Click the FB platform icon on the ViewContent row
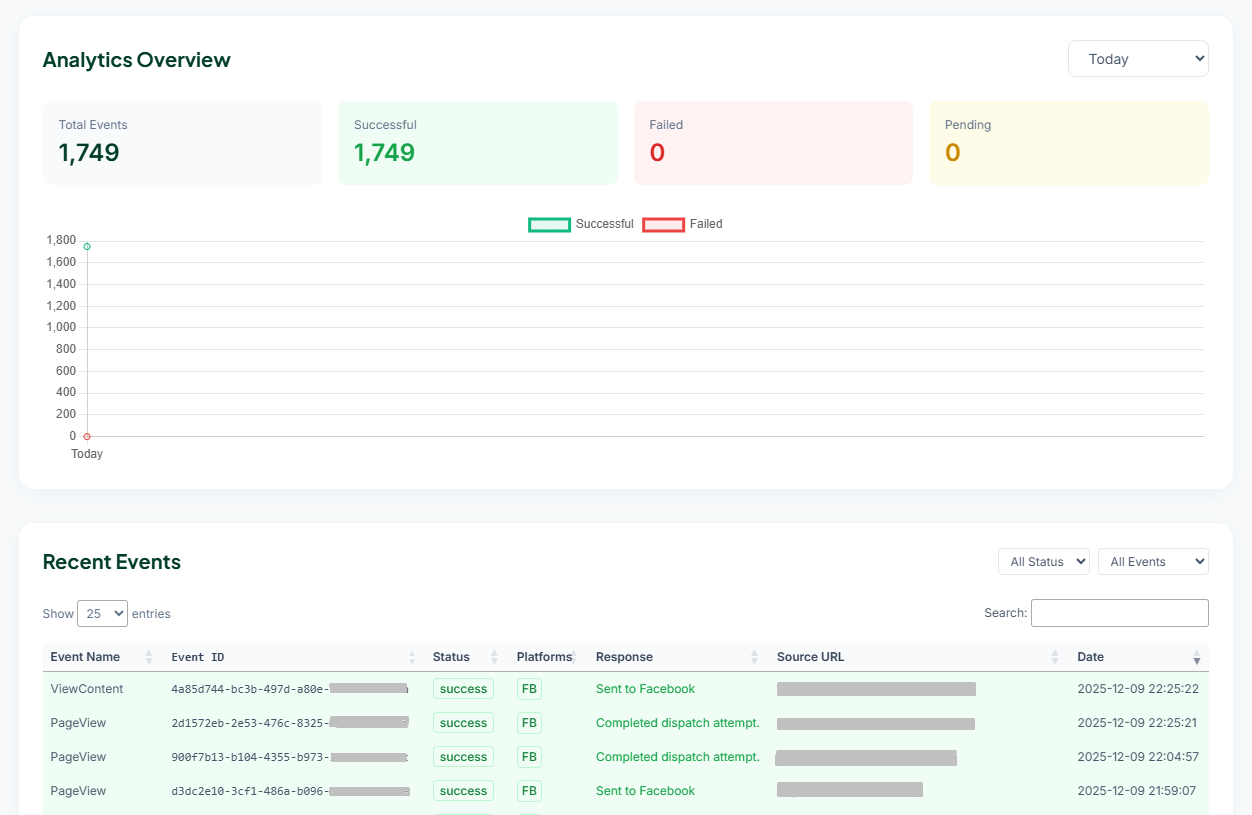 click(x=529, y=688)
